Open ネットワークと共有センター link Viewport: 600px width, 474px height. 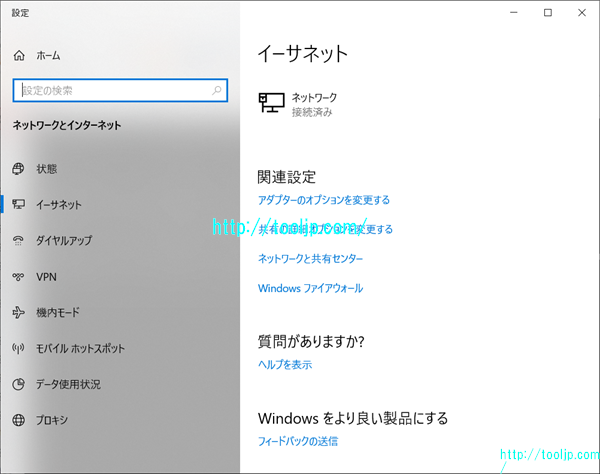pyautogui.click(x=310, y=259)
